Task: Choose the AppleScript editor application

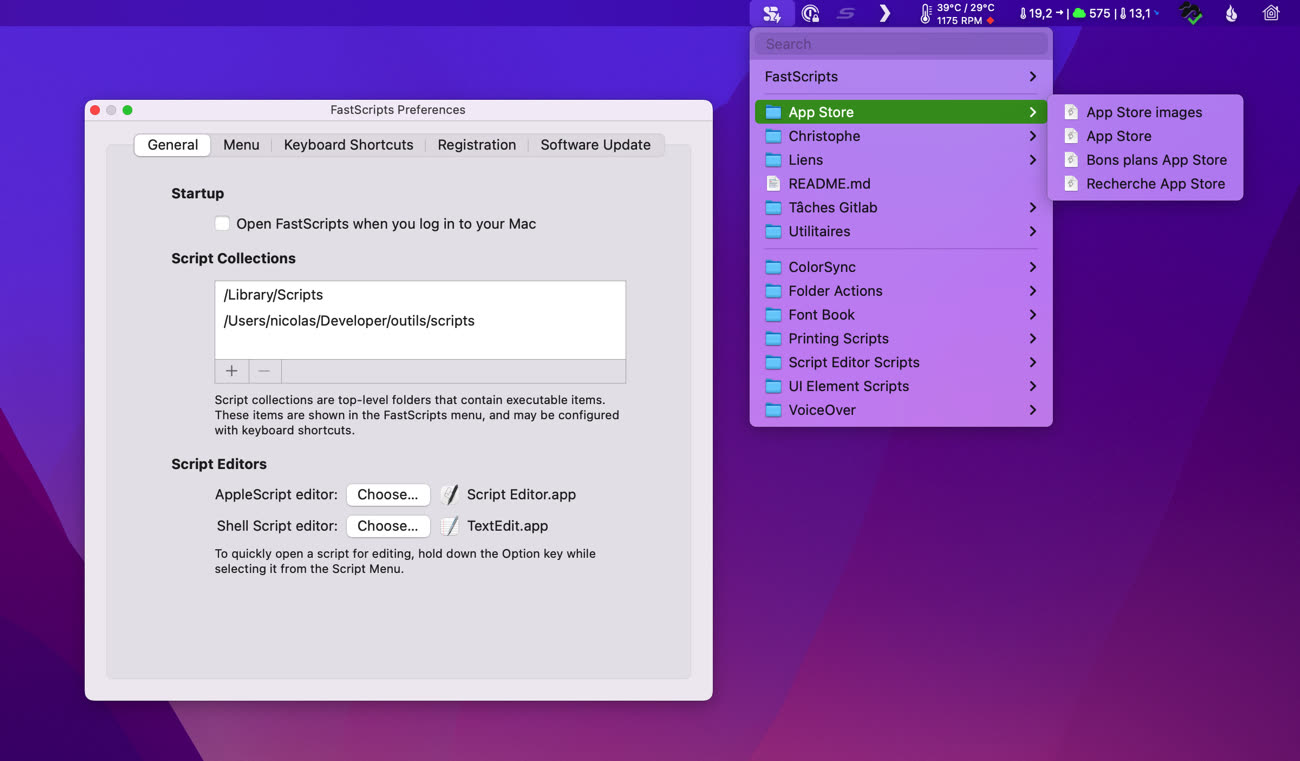Action: click(388, 494)
